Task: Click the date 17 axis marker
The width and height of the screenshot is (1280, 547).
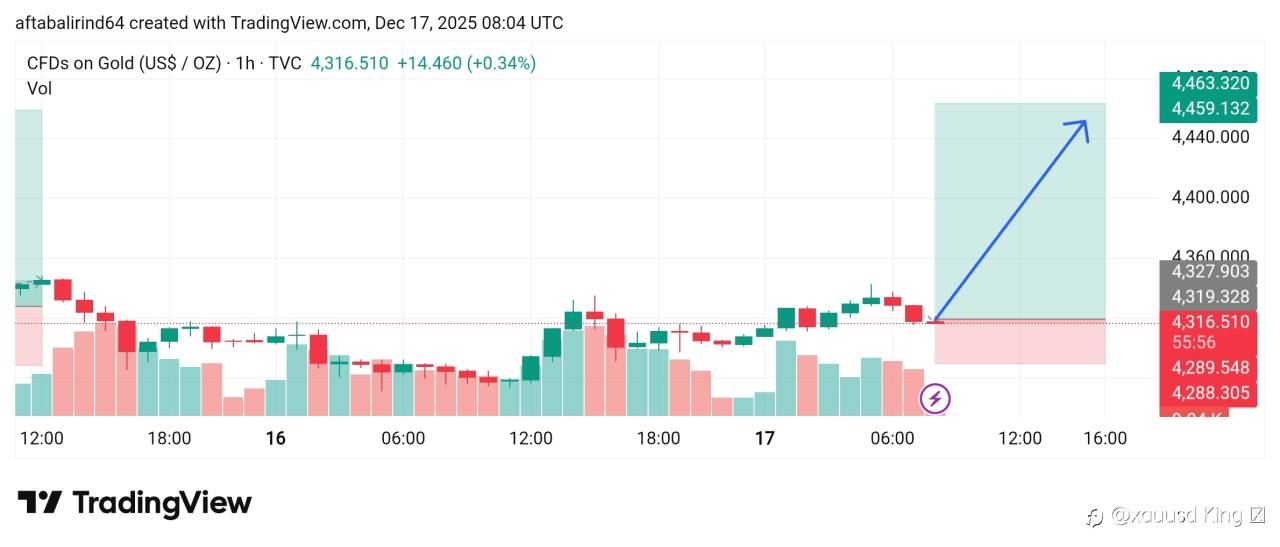Action: [765, 438]
